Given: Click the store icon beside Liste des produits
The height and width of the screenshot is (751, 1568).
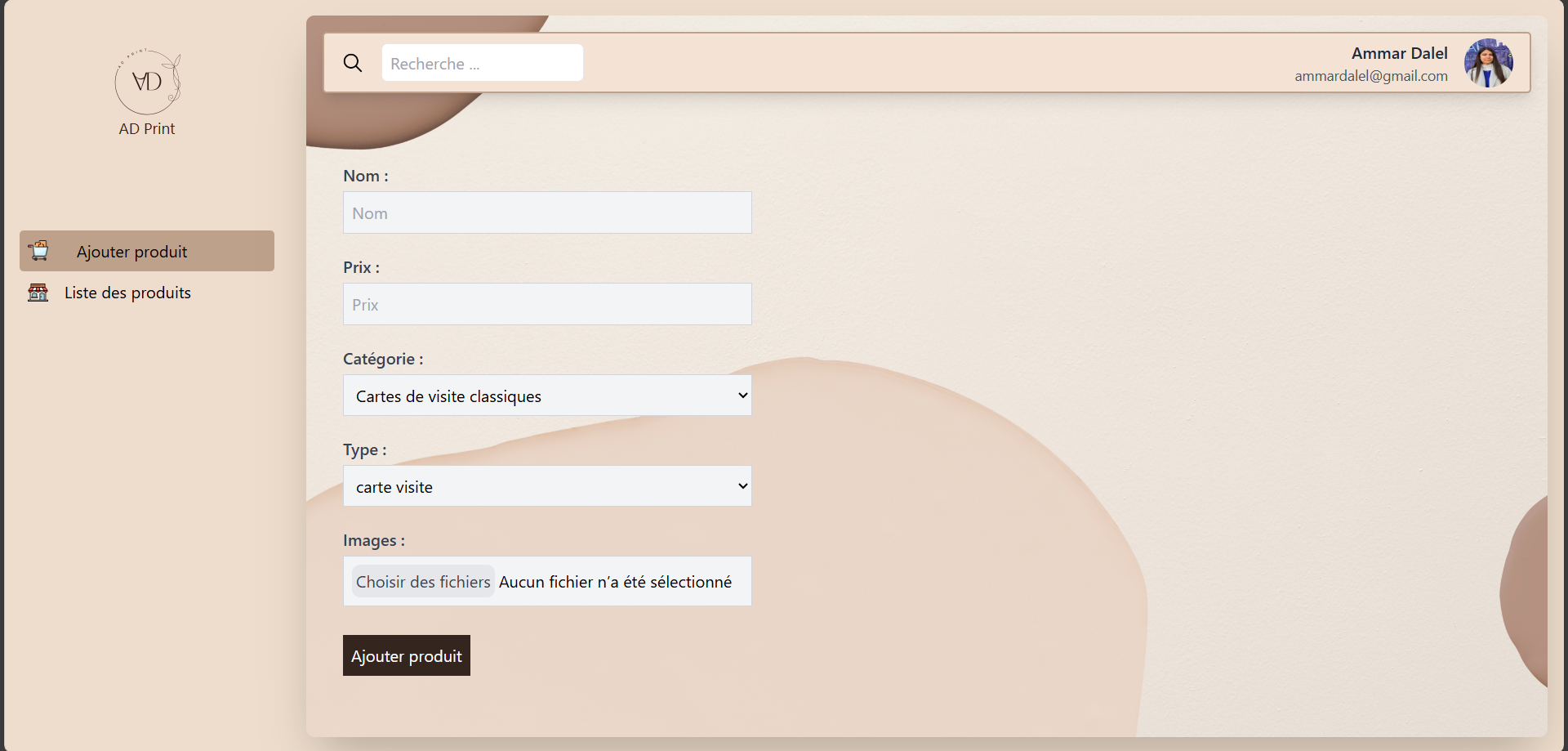Looking at the screenshot, I should 38,293.
